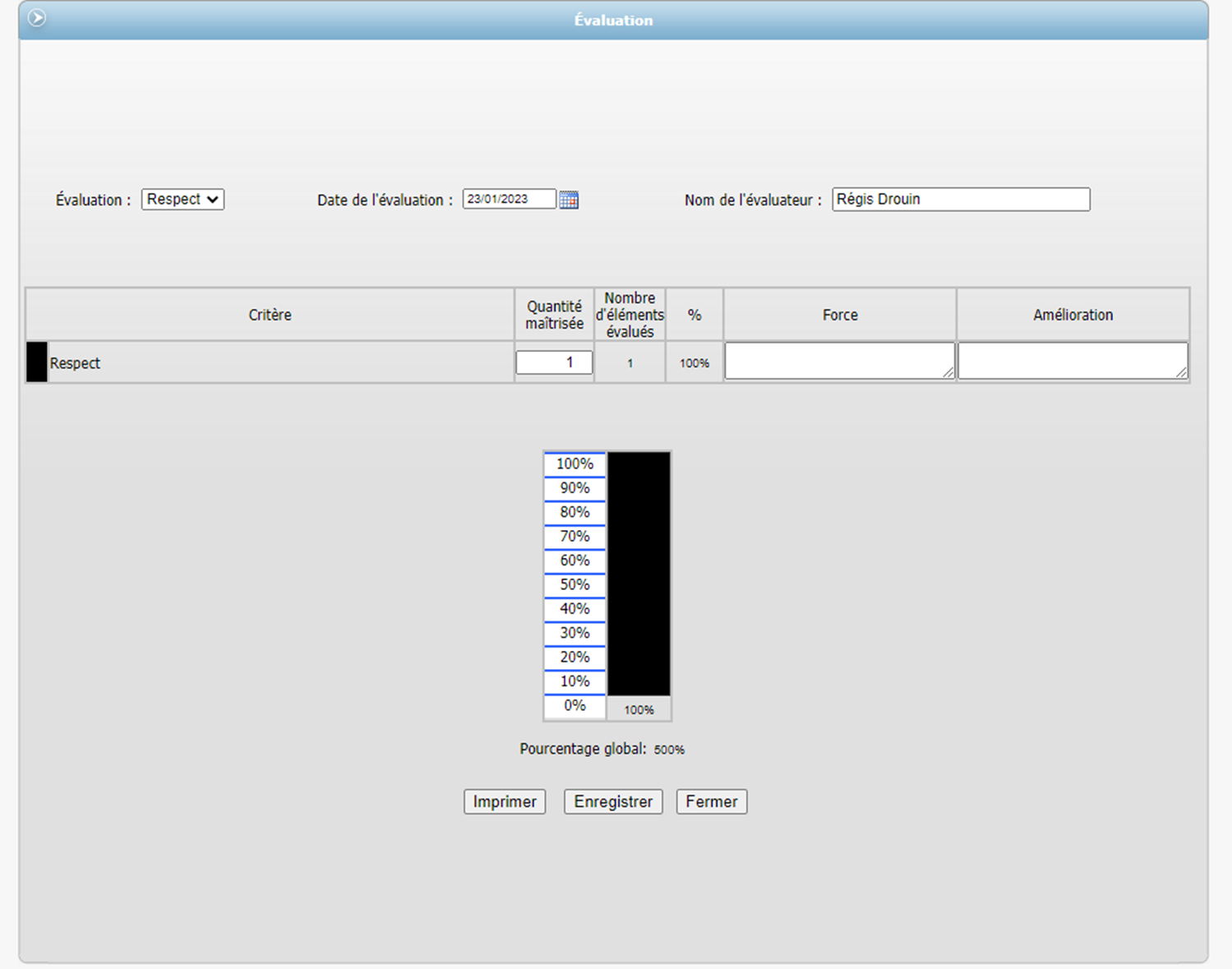This screenshot has width=1232, height=969.
Task: Click the Amélioration column header
Action: click(x=1073, y=315)
